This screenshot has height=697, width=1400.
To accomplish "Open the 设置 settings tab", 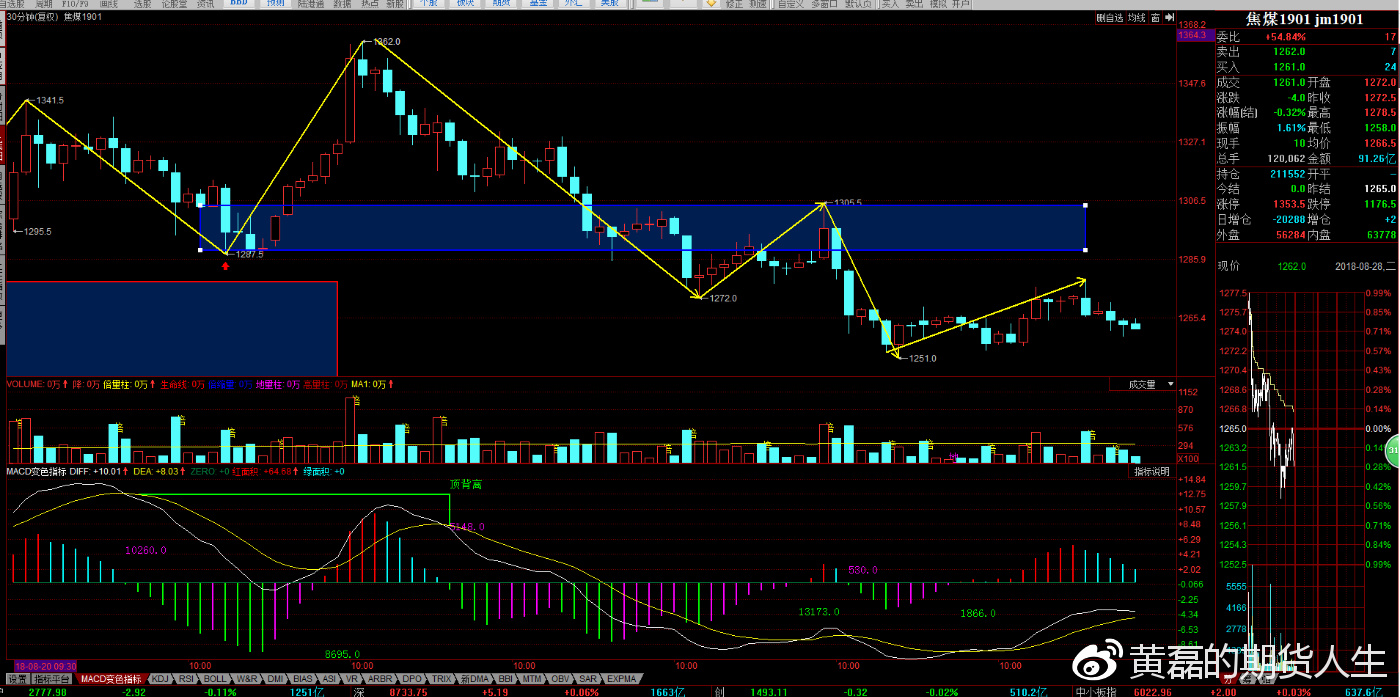I will (18, 679).
